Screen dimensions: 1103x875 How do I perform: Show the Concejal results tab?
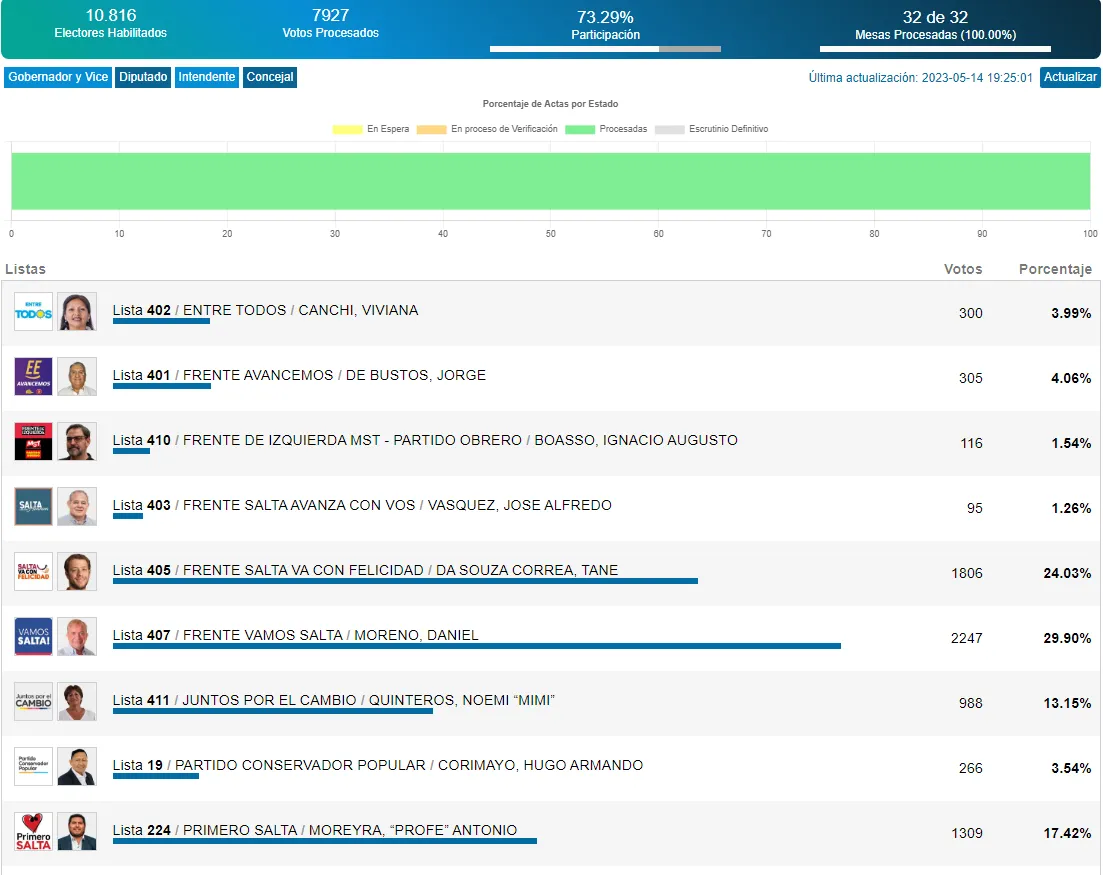pos(270,77)
